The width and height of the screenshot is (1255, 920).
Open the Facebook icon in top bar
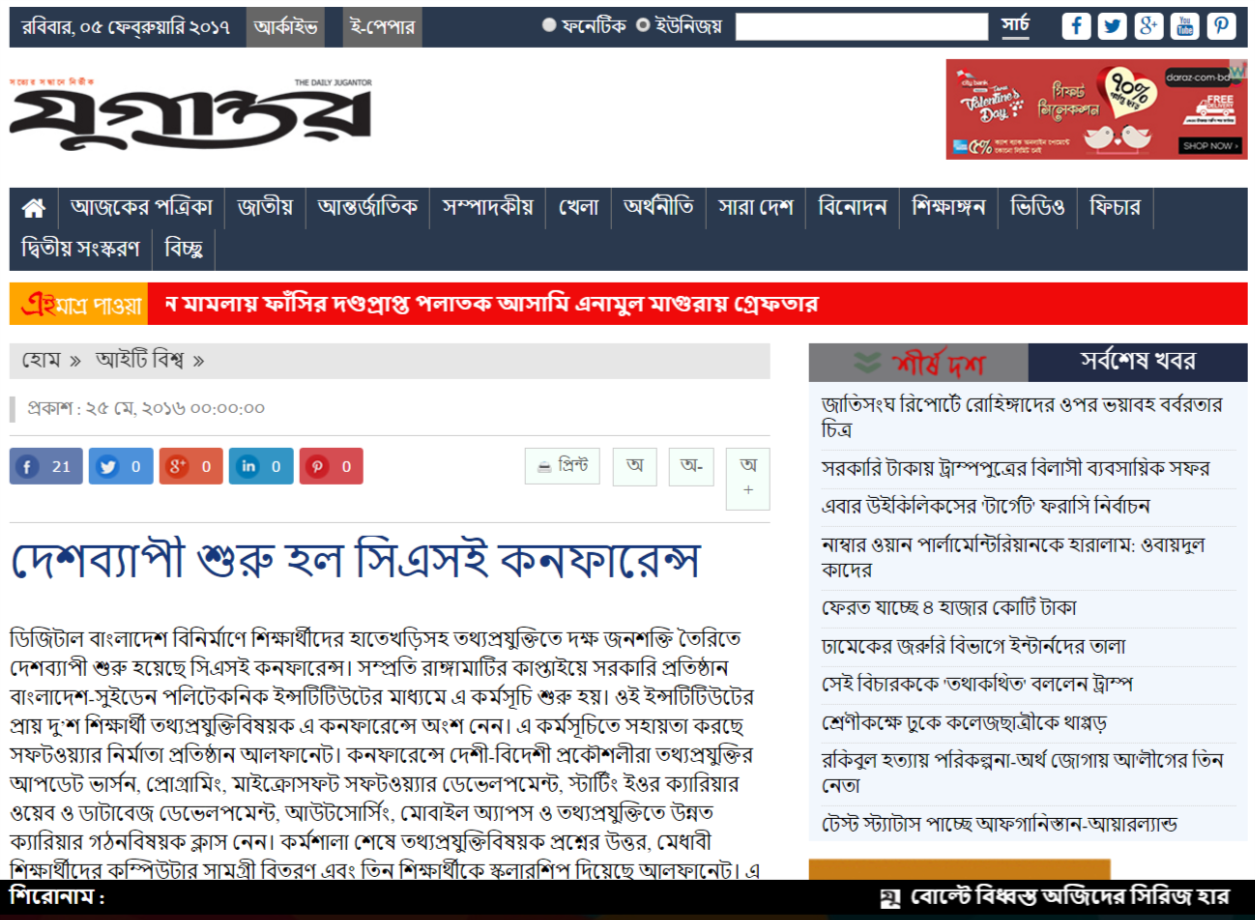click(1076, 26)
